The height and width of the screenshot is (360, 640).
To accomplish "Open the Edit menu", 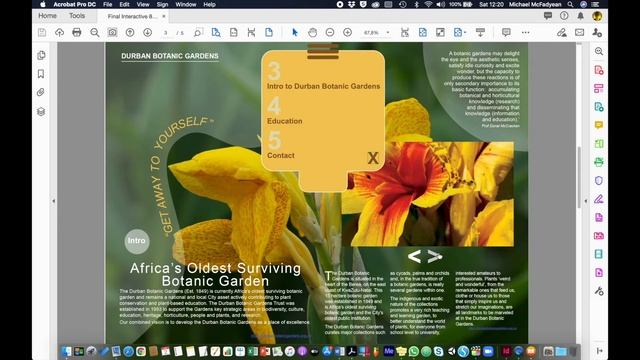I will pyautogui.click(x=124, y=4).
